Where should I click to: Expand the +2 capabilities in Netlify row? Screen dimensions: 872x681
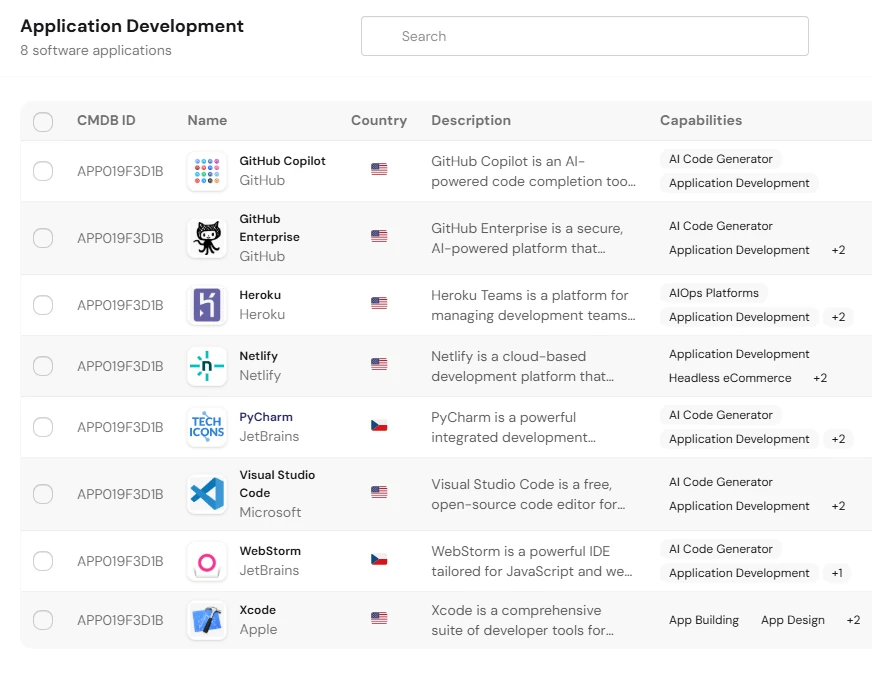click(820, 378)
